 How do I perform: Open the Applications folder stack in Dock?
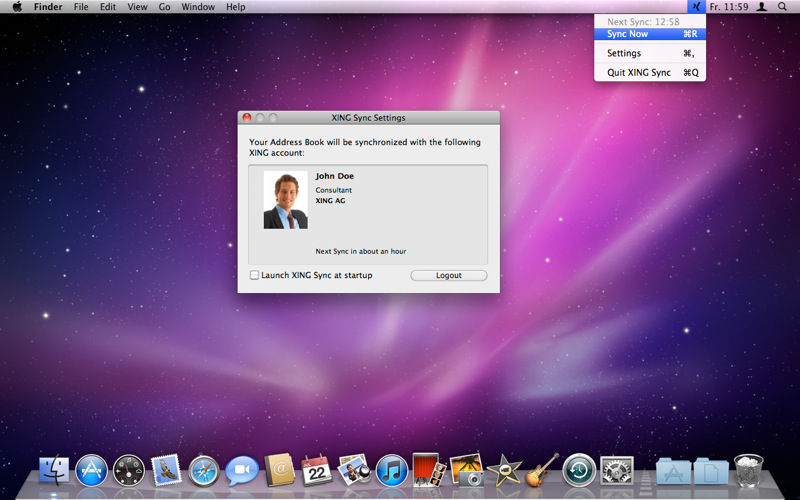673,470
